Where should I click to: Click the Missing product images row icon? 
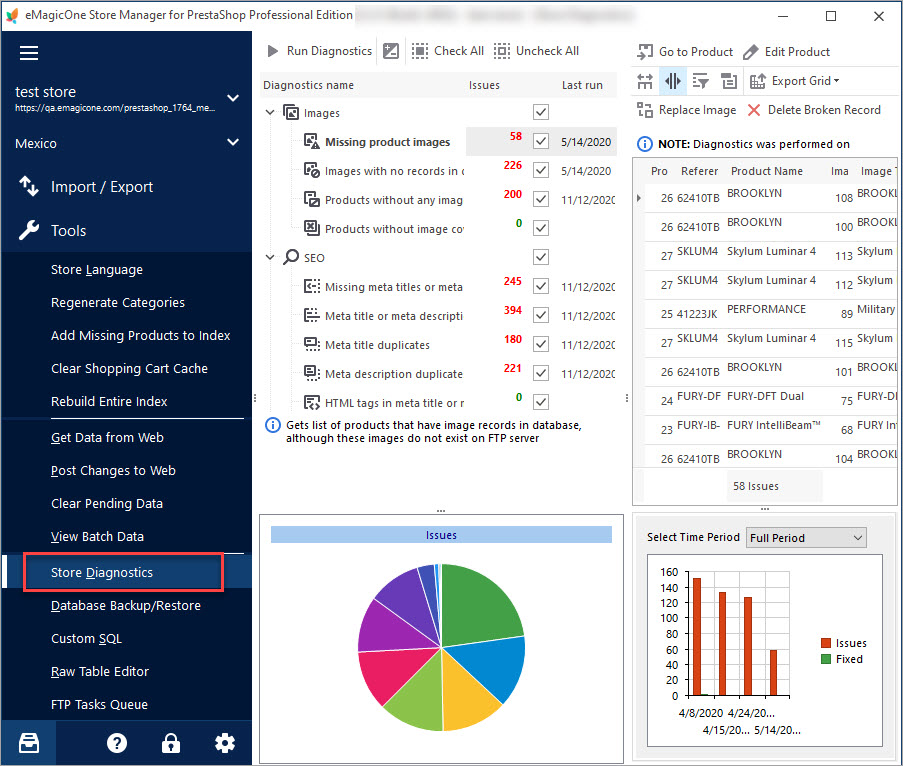click(312, 141)
